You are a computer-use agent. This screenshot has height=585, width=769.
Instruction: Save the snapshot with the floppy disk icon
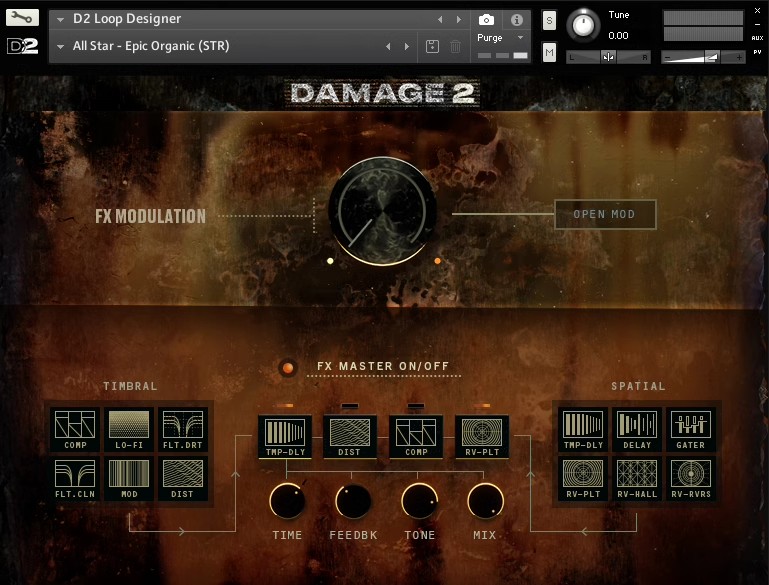[432, 47]
